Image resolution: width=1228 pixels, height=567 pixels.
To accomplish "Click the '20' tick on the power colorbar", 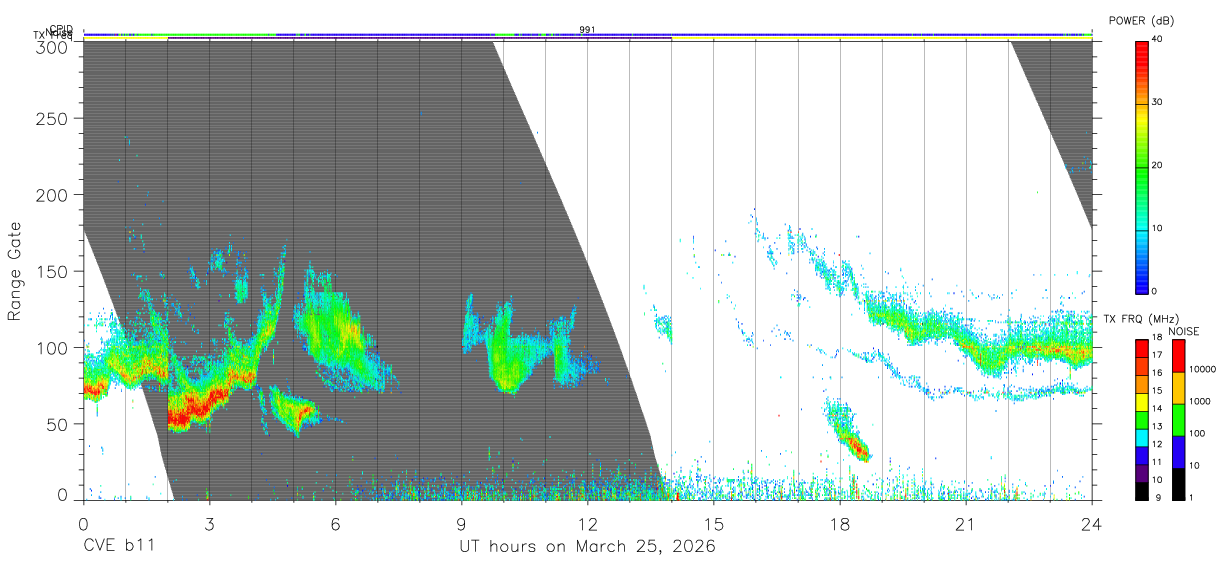I will [x=1158, y=165].
